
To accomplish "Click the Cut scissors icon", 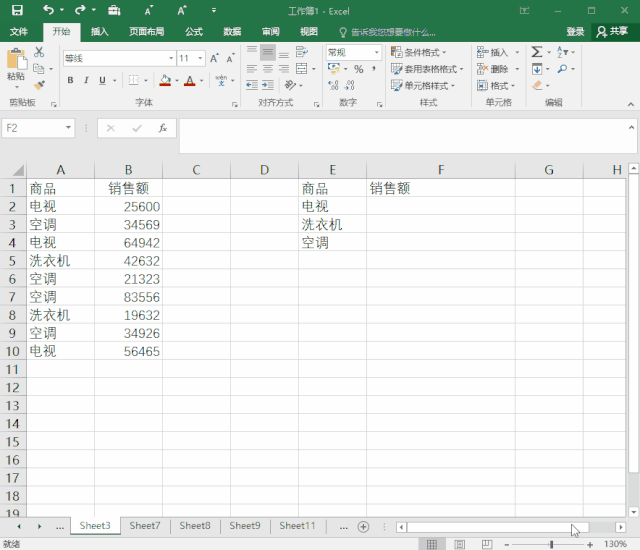I will pos(39,52).
